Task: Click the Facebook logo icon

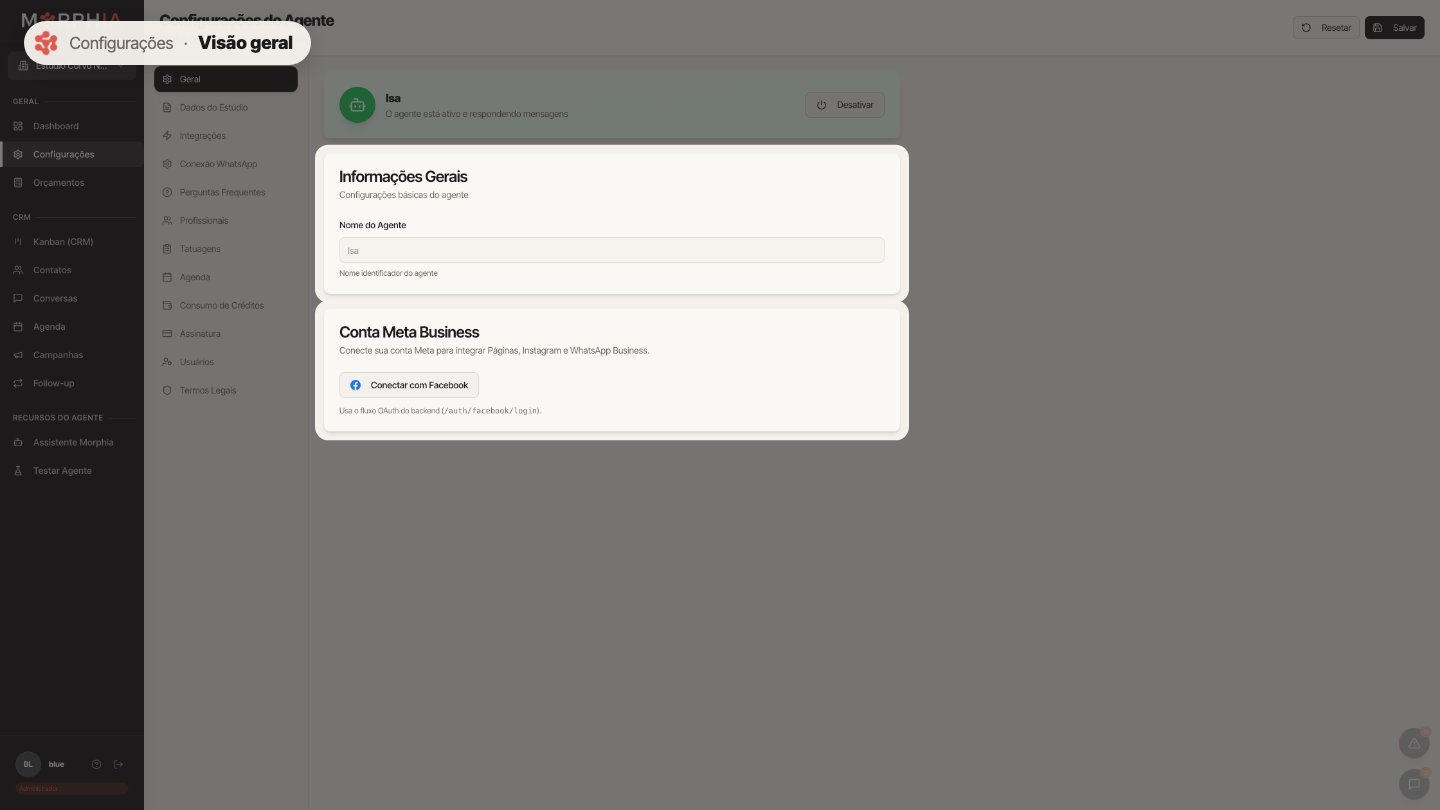Action: [x=355, y=385]
